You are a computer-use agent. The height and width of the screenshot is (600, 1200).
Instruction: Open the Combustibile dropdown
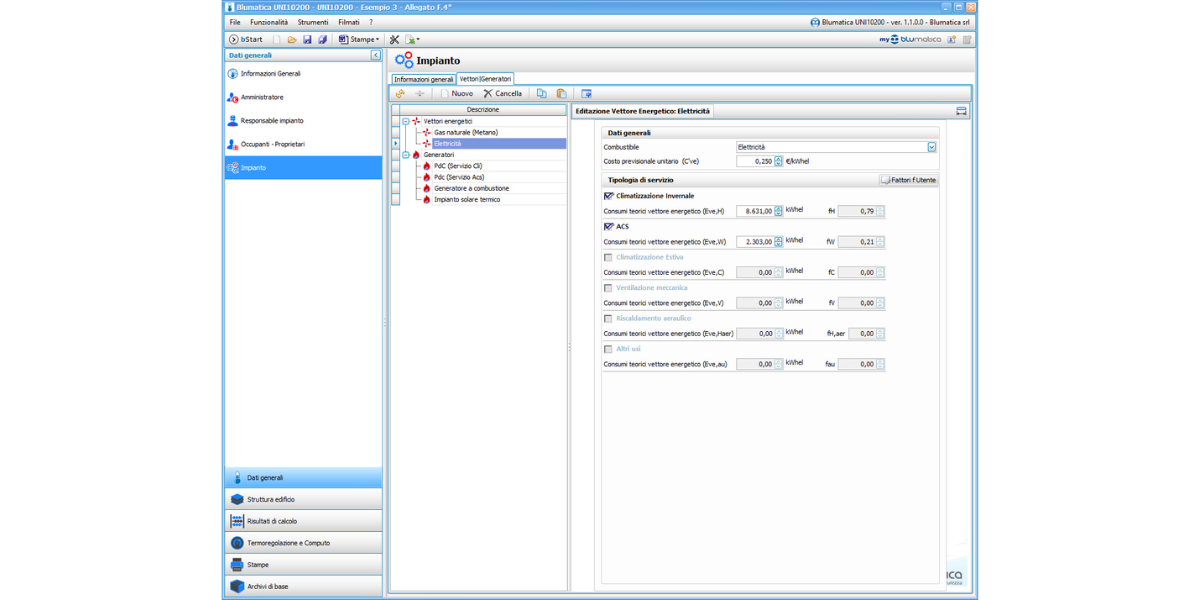pos(931,147)
